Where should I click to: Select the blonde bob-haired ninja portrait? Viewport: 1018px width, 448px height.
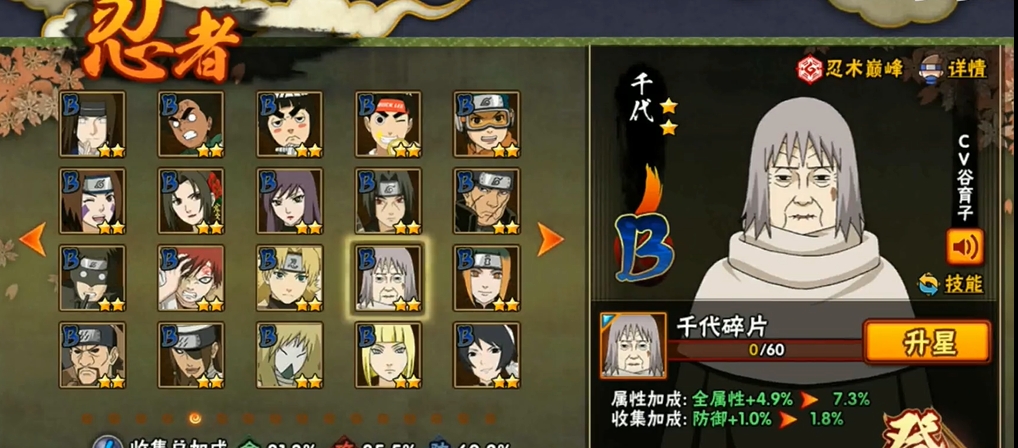point(388,355)
